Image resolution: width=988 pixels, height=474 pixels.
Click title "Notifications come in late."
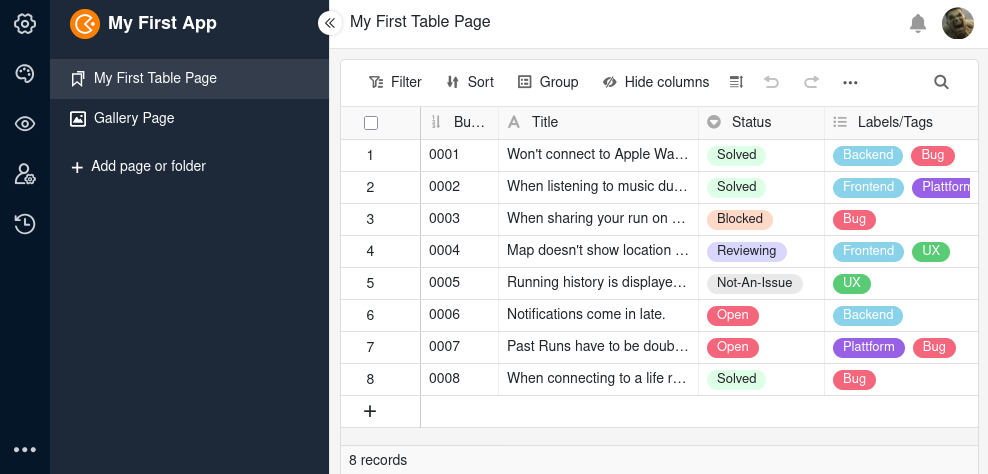(586, 315)
